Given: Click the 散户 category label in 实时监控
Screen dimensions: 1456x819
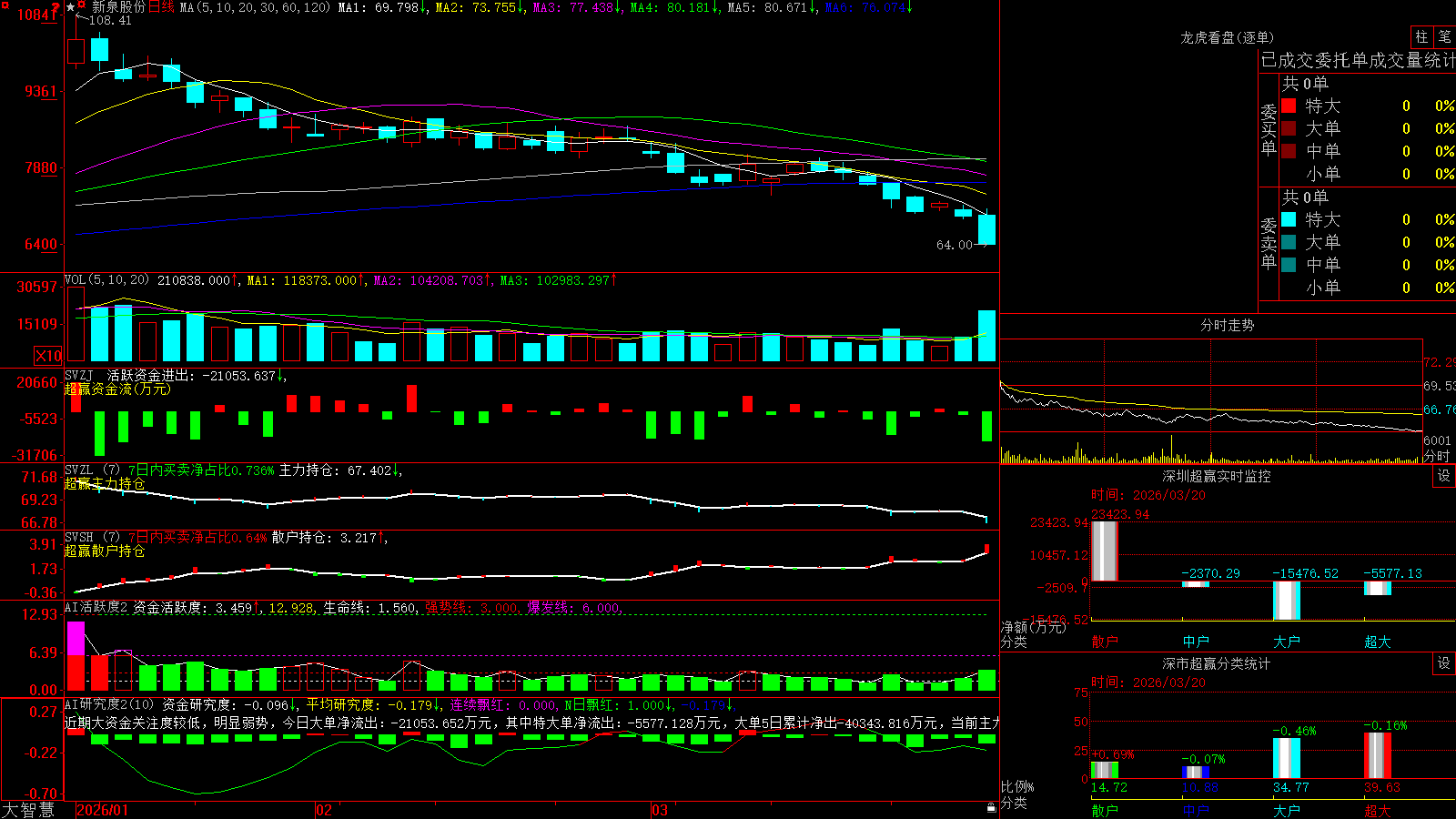Looking at the screenshot, I should 1105,642.
